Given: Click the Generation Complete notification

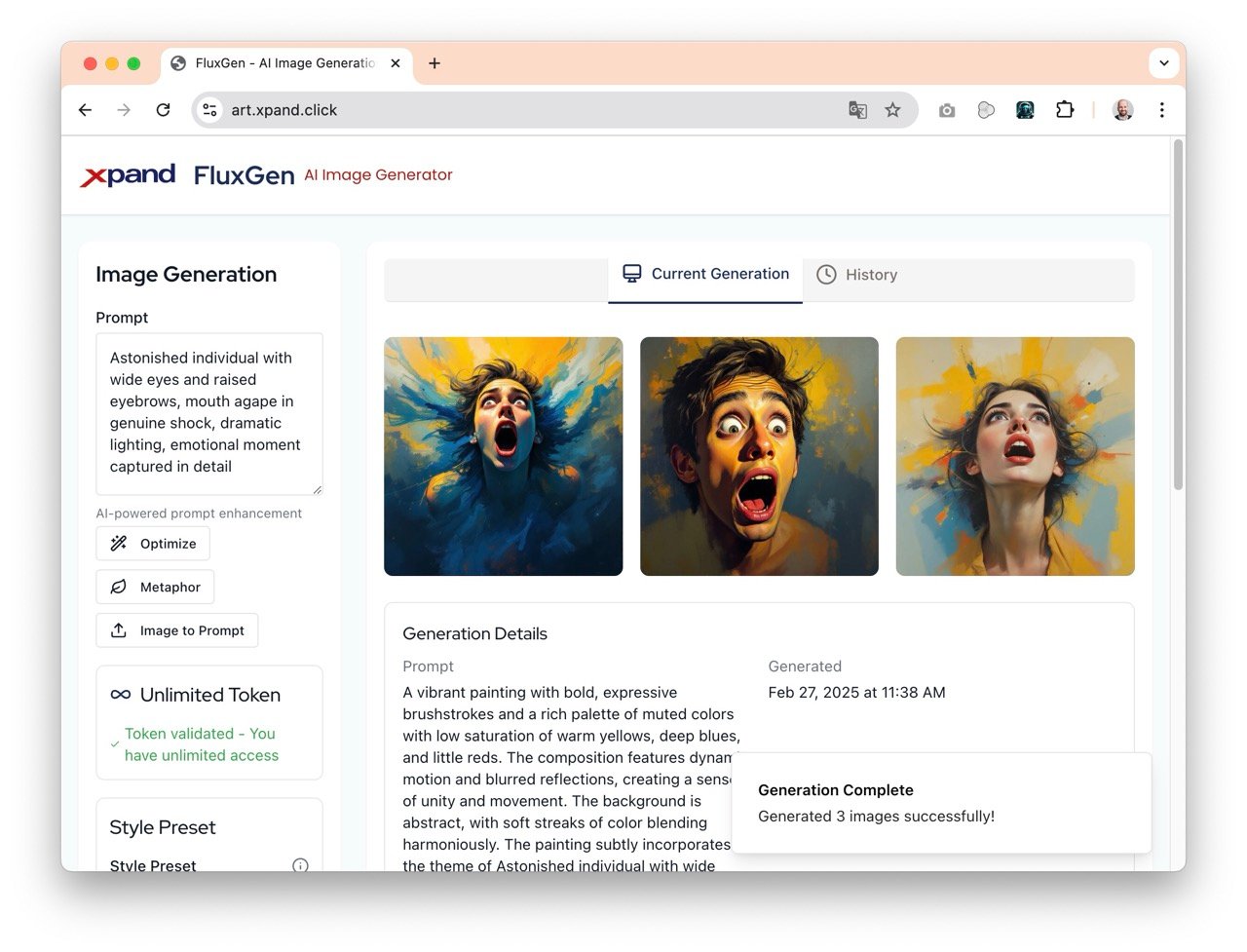Looking at the screenshot, I should click(x=941, y=803).
